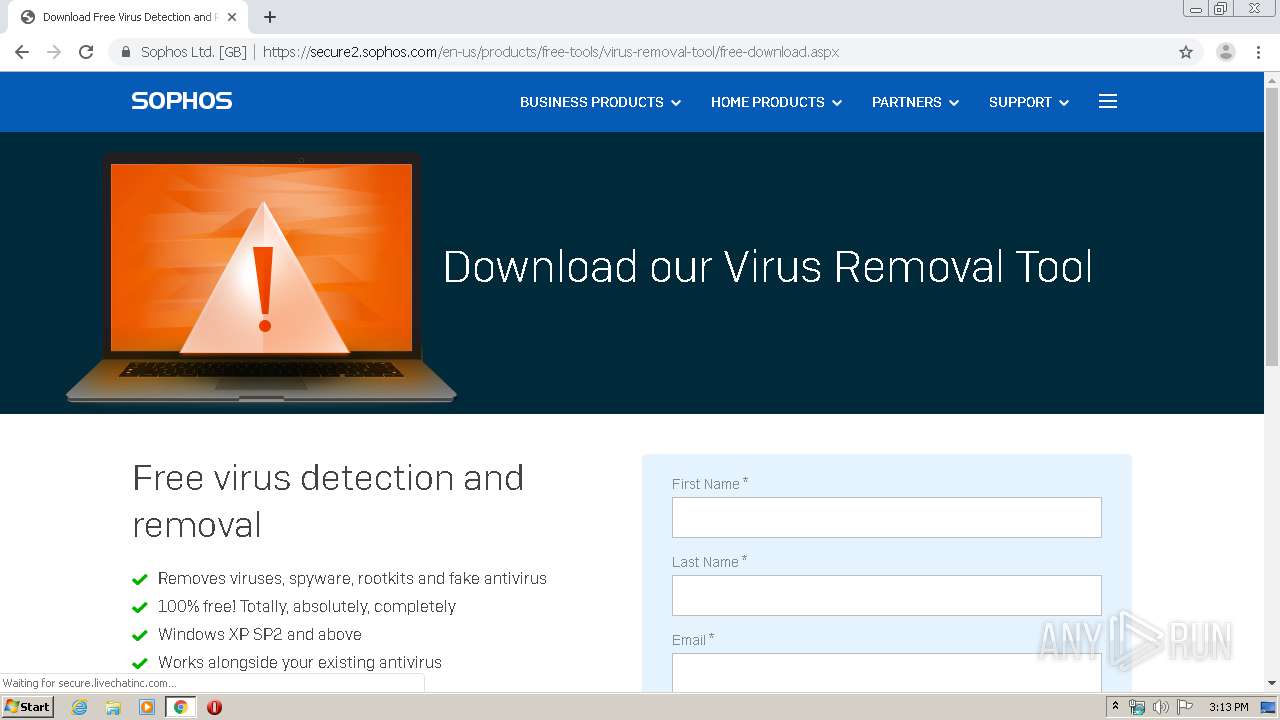Click the 'Free virus detection and removal' heading

(x=328, y=501)
